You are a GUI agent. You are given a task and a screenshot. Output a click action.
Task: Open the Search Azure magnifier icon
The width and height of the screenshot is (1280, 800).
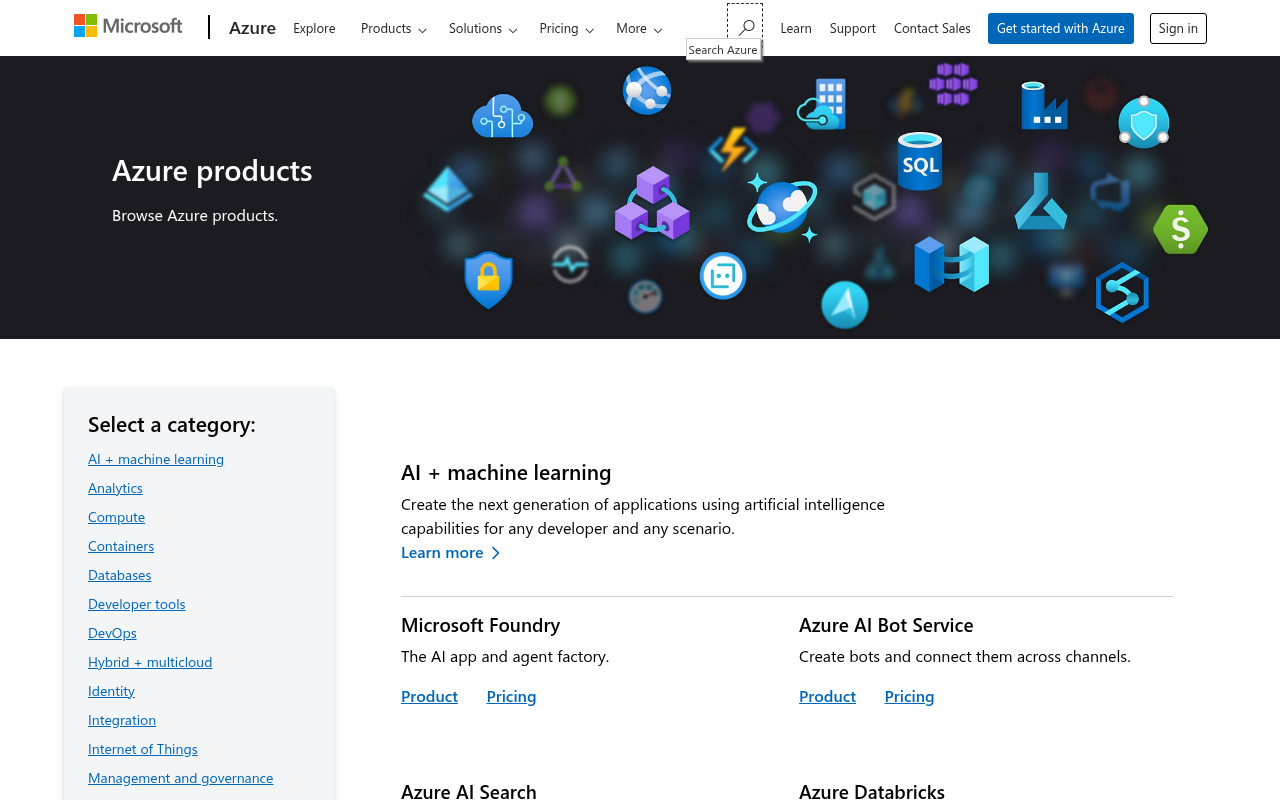[745, 28]
